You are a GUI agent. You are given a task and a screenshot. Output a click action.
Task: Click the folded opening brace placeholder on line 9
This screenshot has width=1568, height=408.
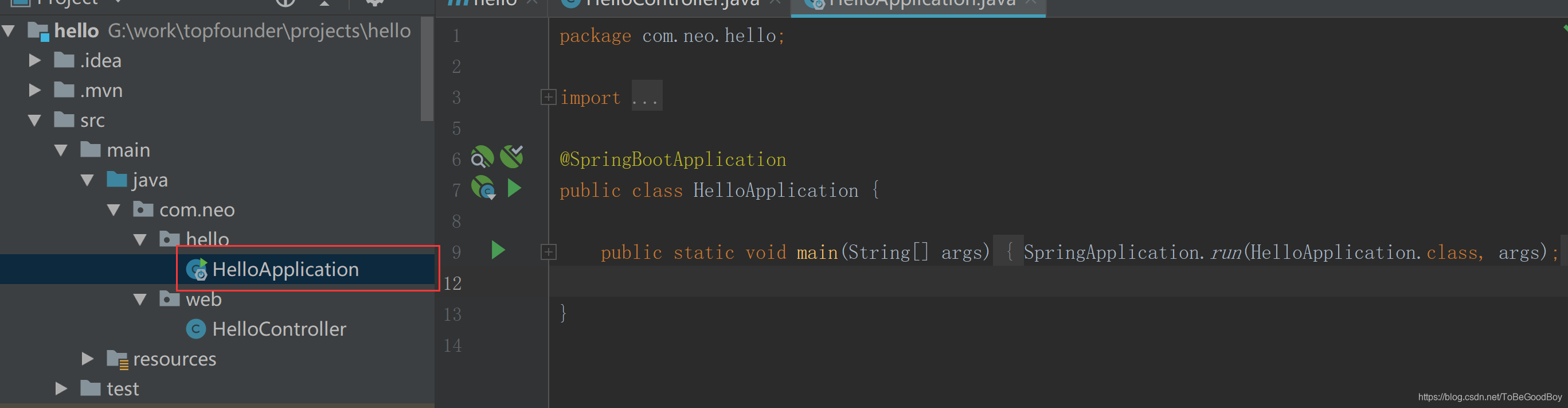pyautogui.click(x=1008, y=250)
